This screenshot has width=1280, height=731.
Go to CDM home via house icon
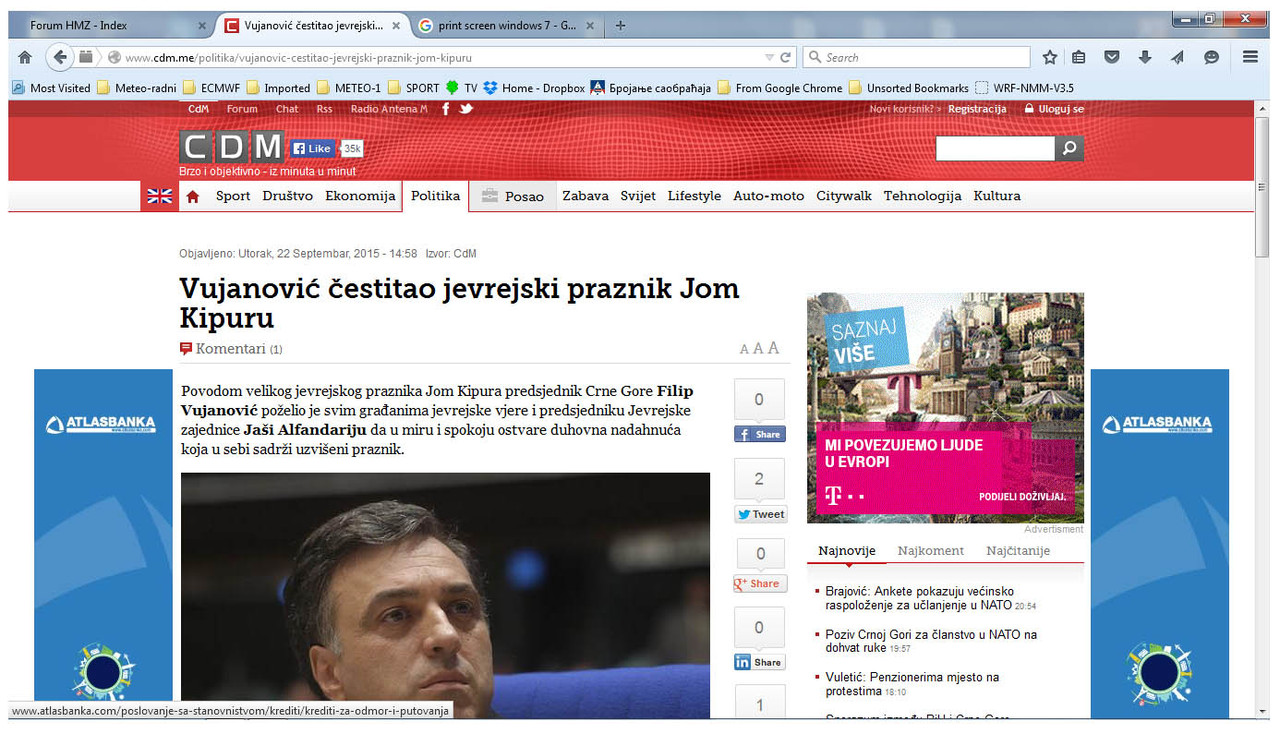(193, 196)
